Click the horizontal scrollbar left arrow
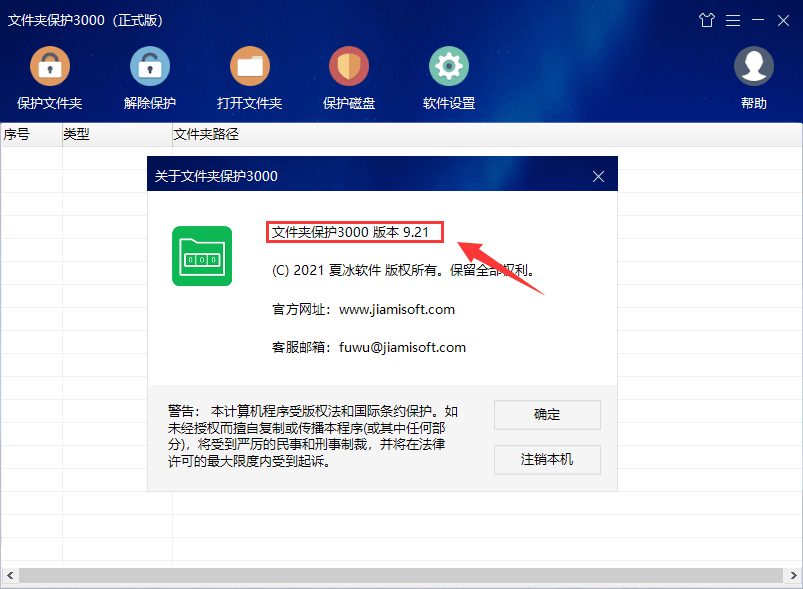803x589 pixels. [x=10, y=575]
